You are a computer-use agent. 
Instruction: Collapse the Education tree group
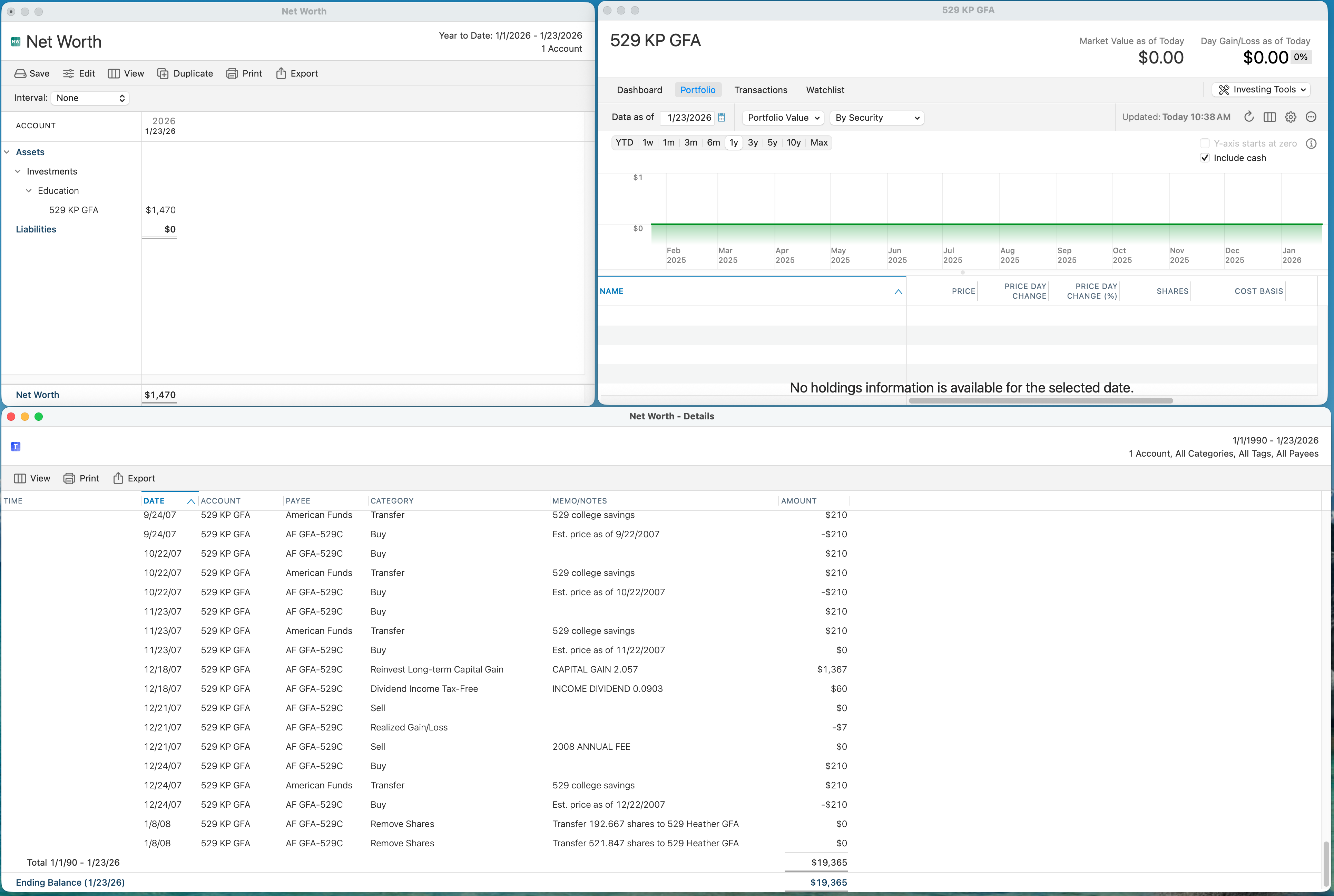coord(29,191)
